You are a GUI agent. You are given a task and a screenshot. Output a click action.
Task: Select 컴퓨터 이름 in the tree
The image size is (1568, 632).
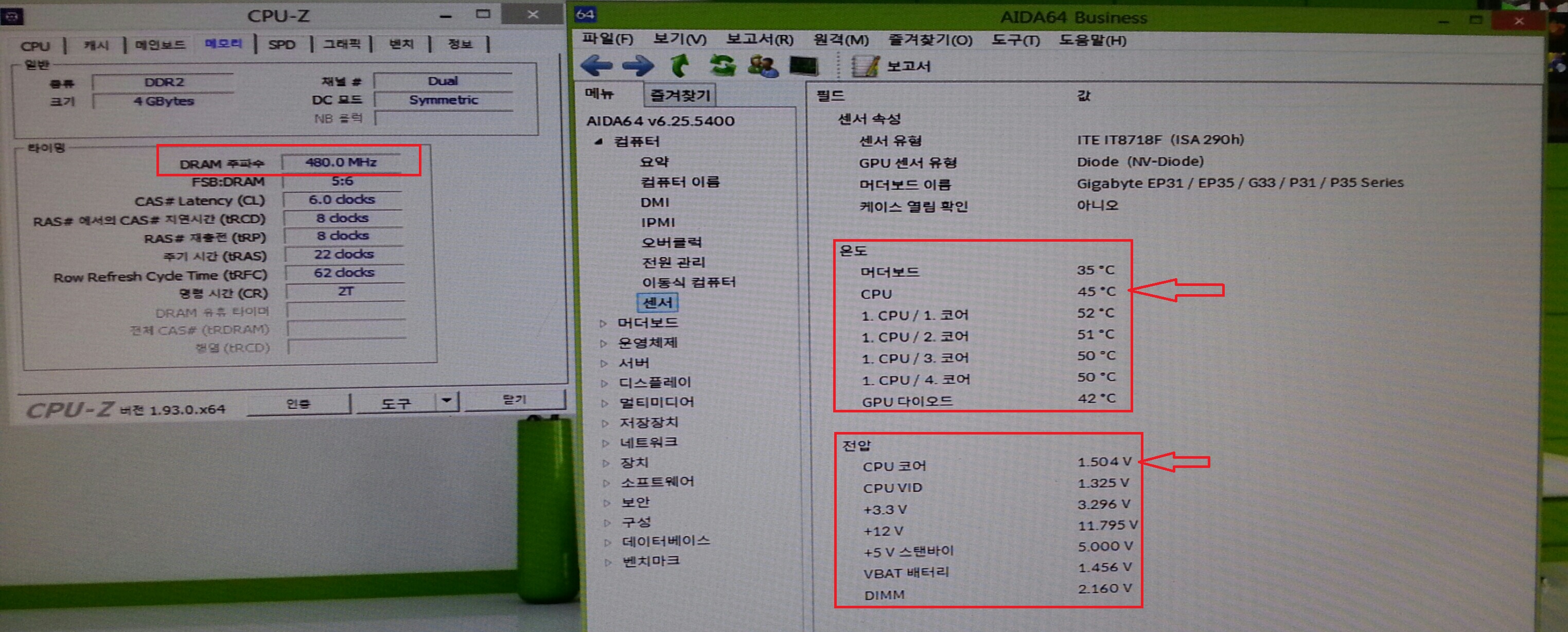680,181
